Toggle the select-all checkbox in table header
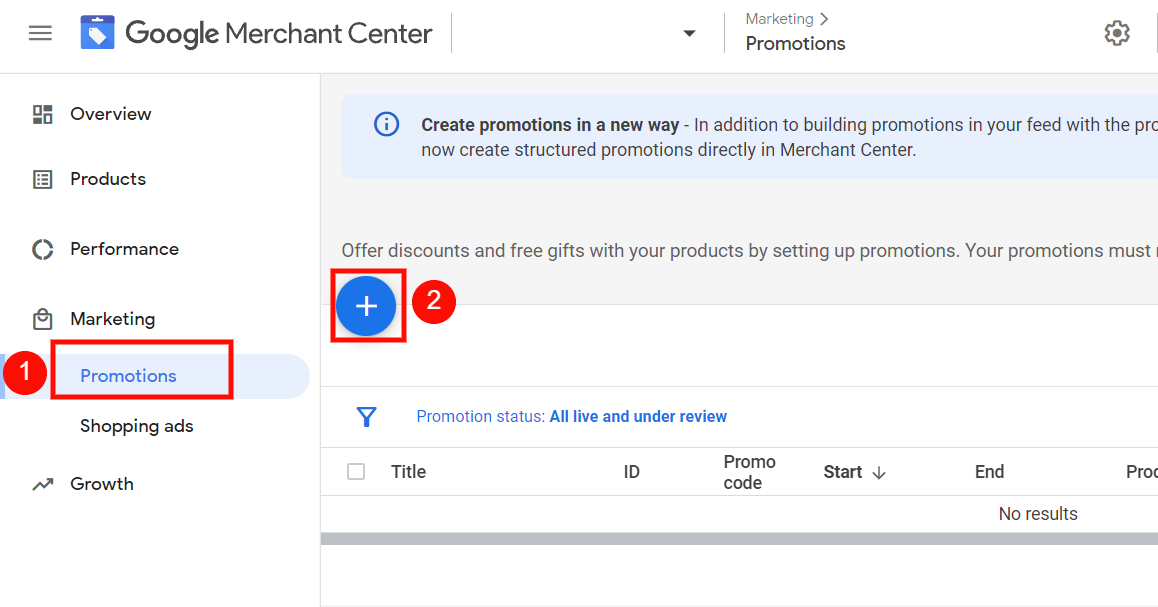 coord(356,472)
